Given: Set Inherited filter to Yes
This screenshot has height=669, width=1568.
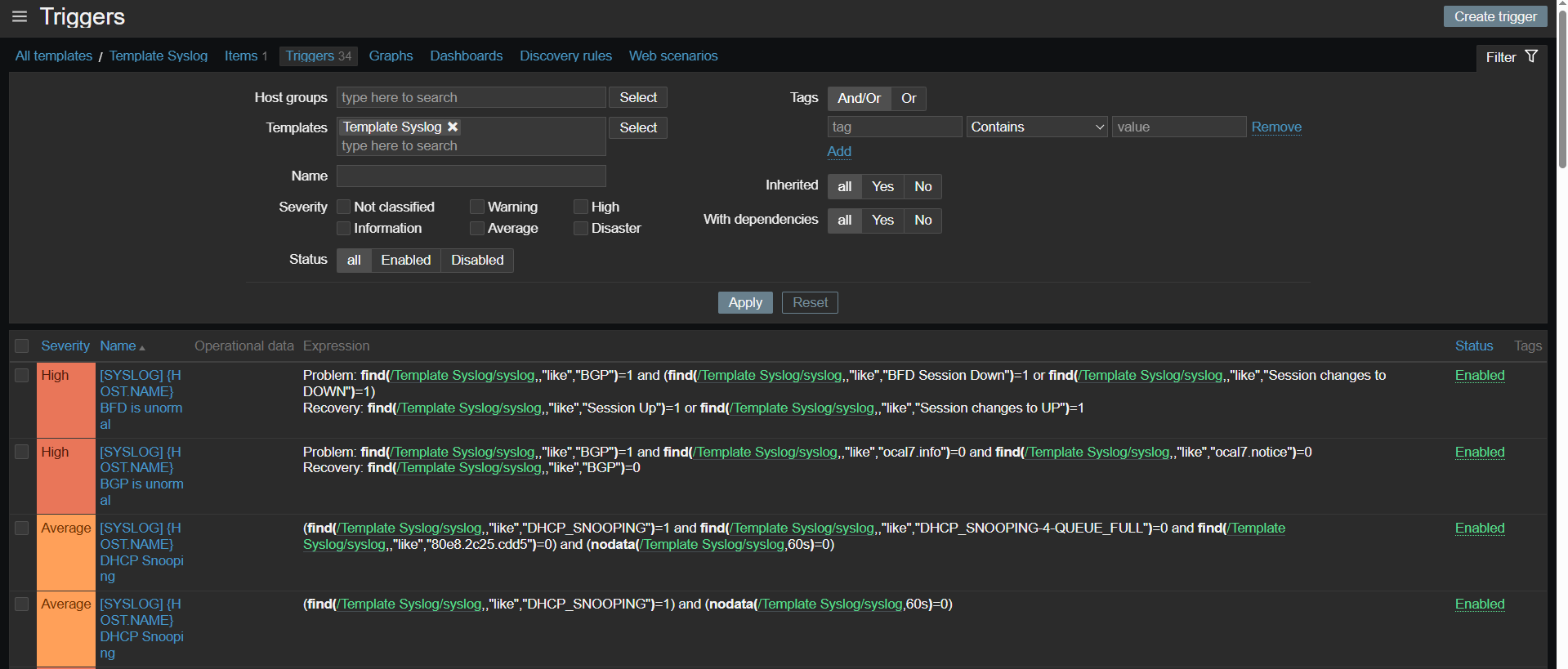Looking at the screenshot, I should [882, 186].
